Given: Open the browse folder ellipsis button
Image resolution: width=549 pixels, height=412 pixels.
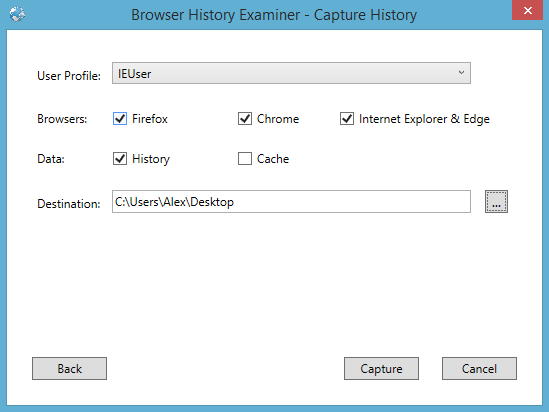Looking at the screenshot, I should [x=496, y=202].
